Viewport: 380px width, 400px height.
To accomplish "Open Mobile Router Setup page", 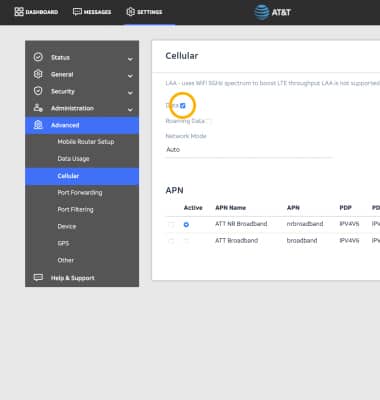I will pos(86,142).
